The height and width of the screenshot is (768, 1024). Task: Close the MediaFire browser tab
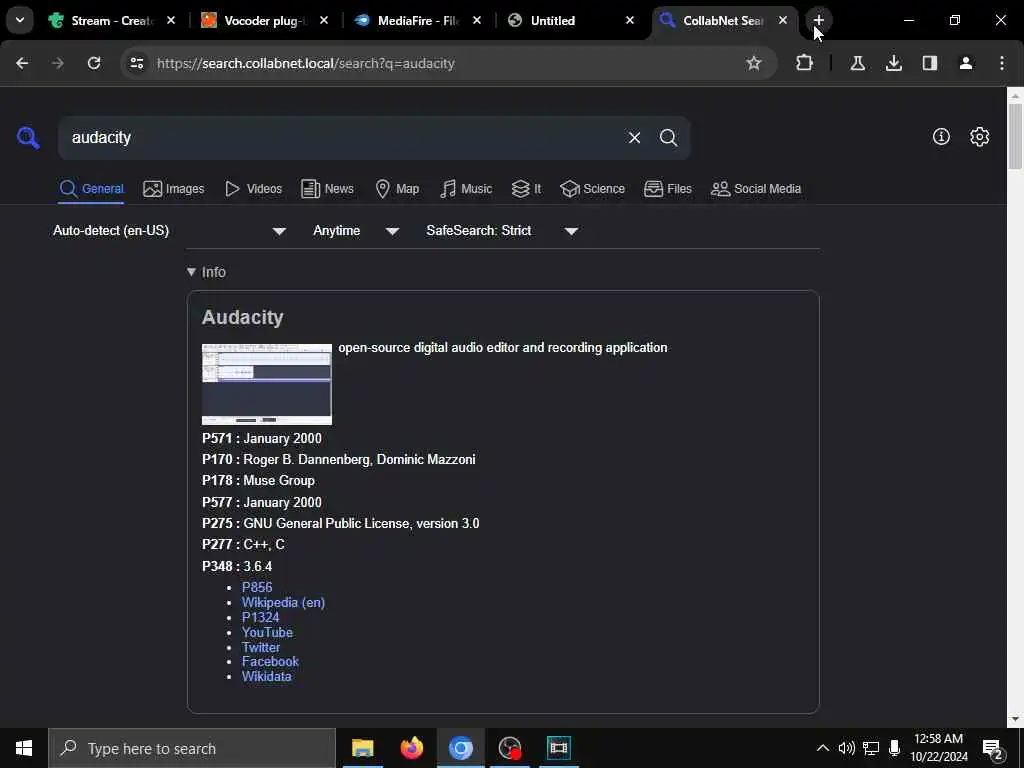tap(477, 20)
